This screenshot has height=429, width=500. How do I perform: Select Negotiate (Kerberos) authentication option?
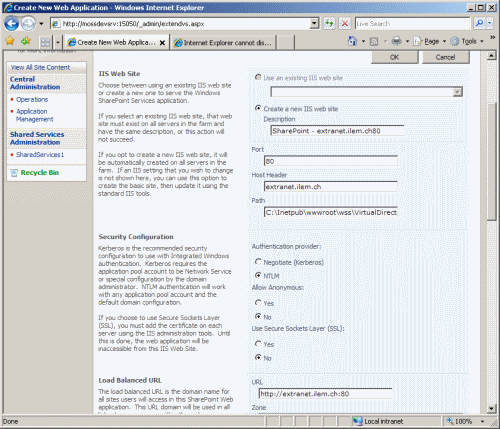[x=258, y=262]
